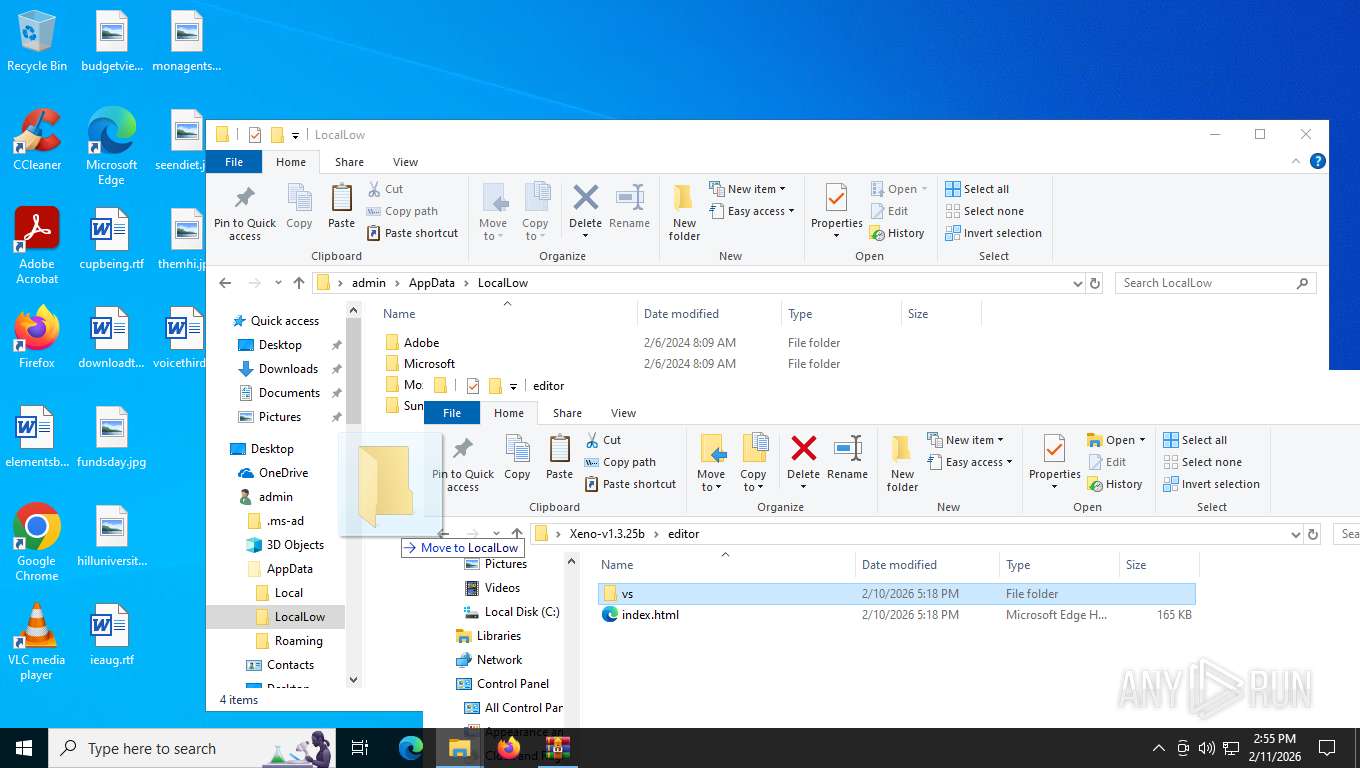Open File menu in LocalLow window

[234, 162]
